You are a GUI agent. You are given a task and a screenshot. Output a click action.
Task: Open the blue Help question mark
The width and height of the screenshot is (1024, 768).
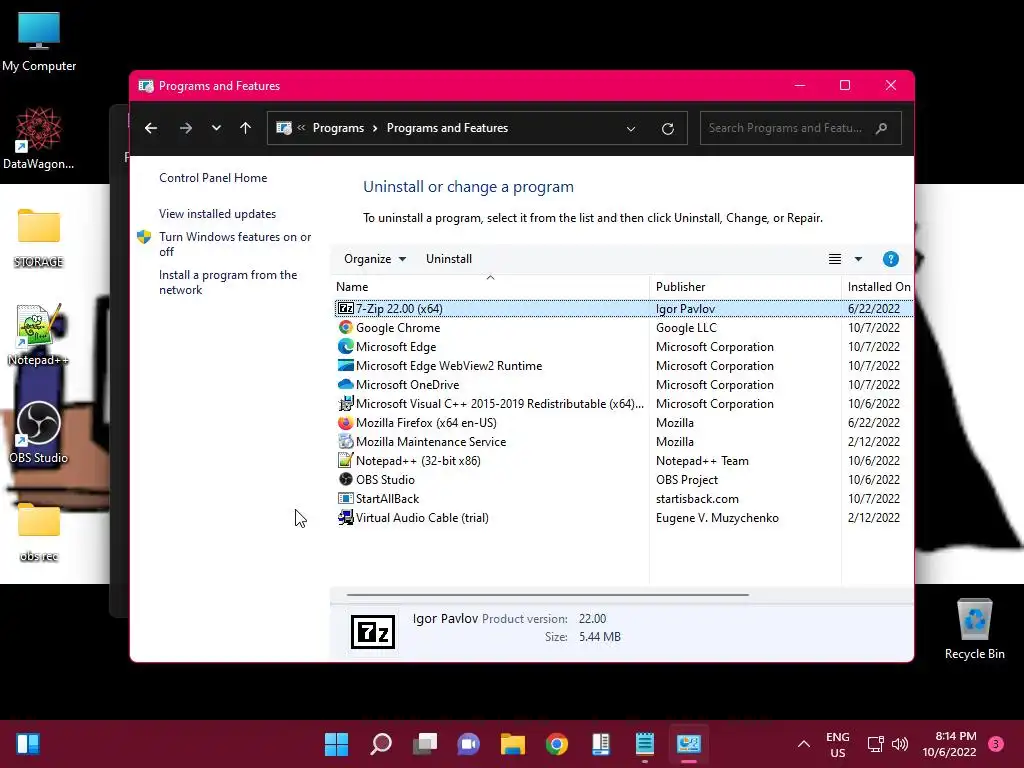point(890,259)
